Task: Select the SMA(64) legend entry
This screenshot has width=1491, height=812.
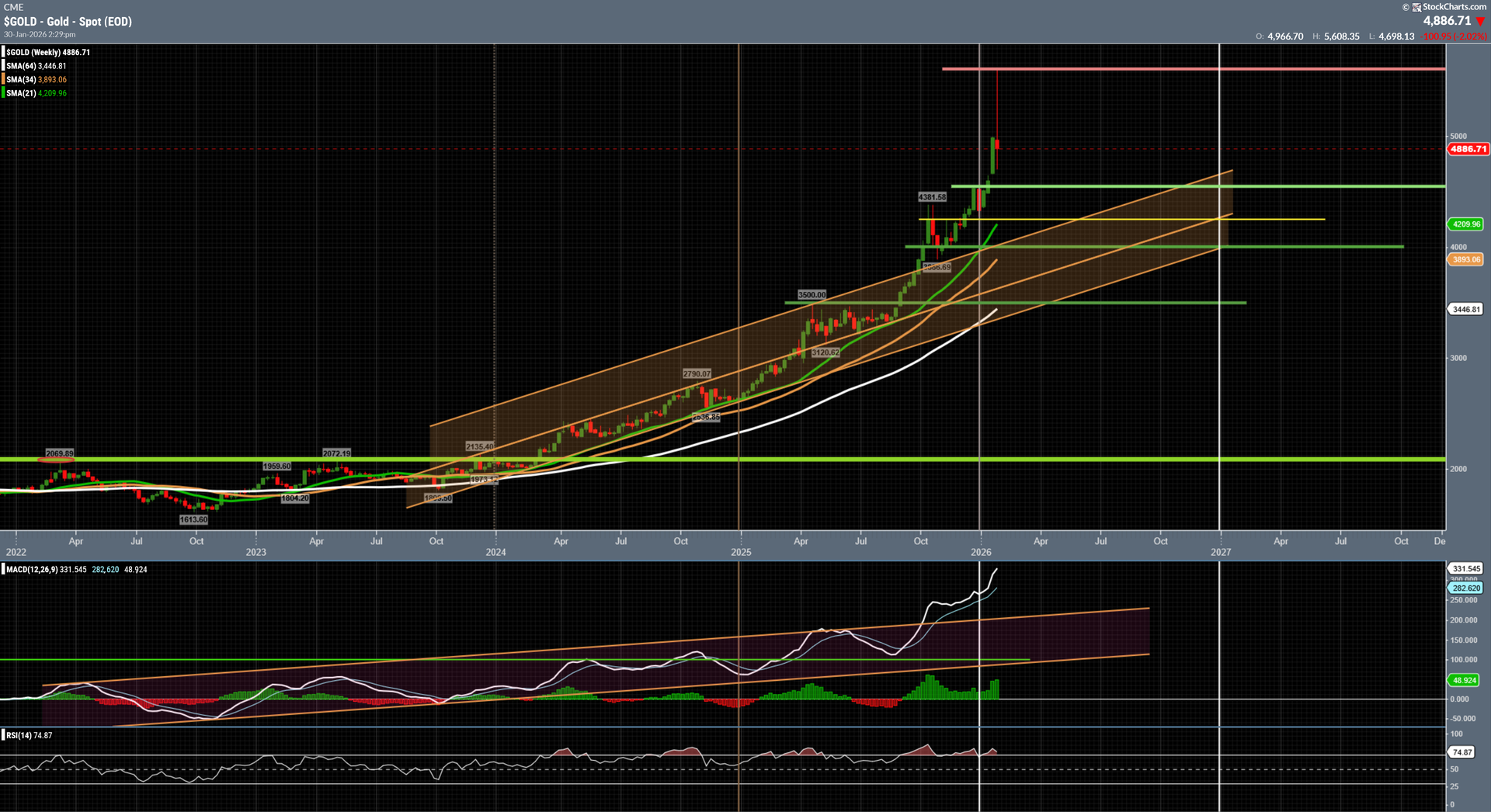Action: pos(36,66)
